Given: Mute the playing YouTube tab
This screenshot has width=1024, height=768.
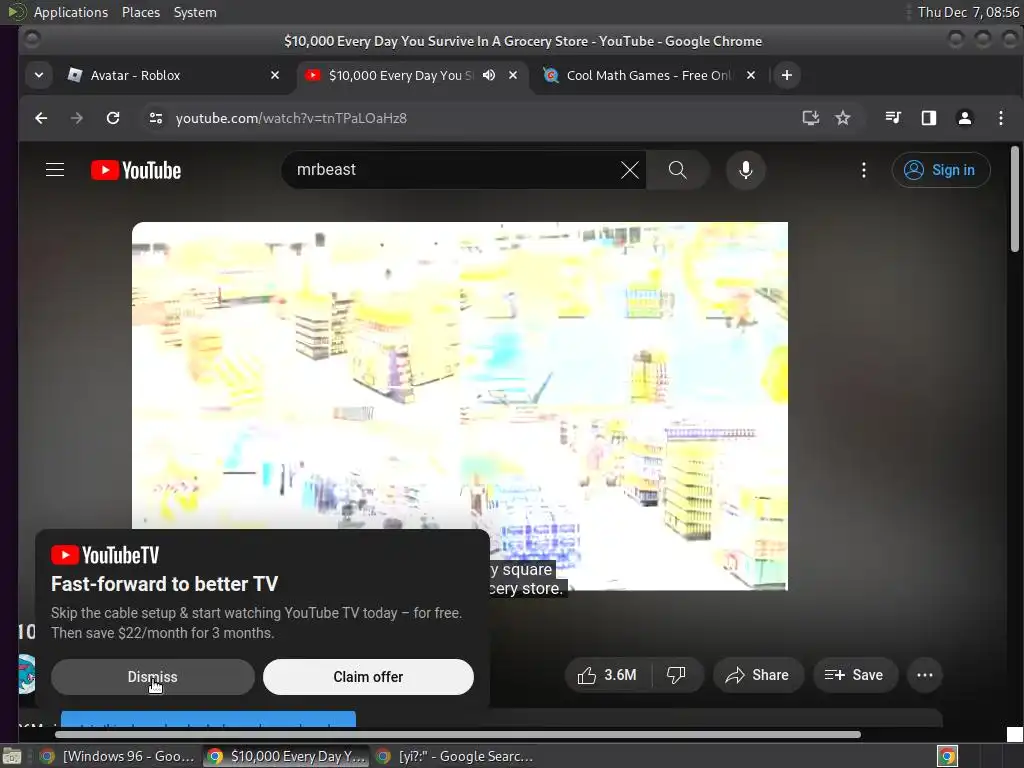Looking at the screenshot, I should coord(488,75).
